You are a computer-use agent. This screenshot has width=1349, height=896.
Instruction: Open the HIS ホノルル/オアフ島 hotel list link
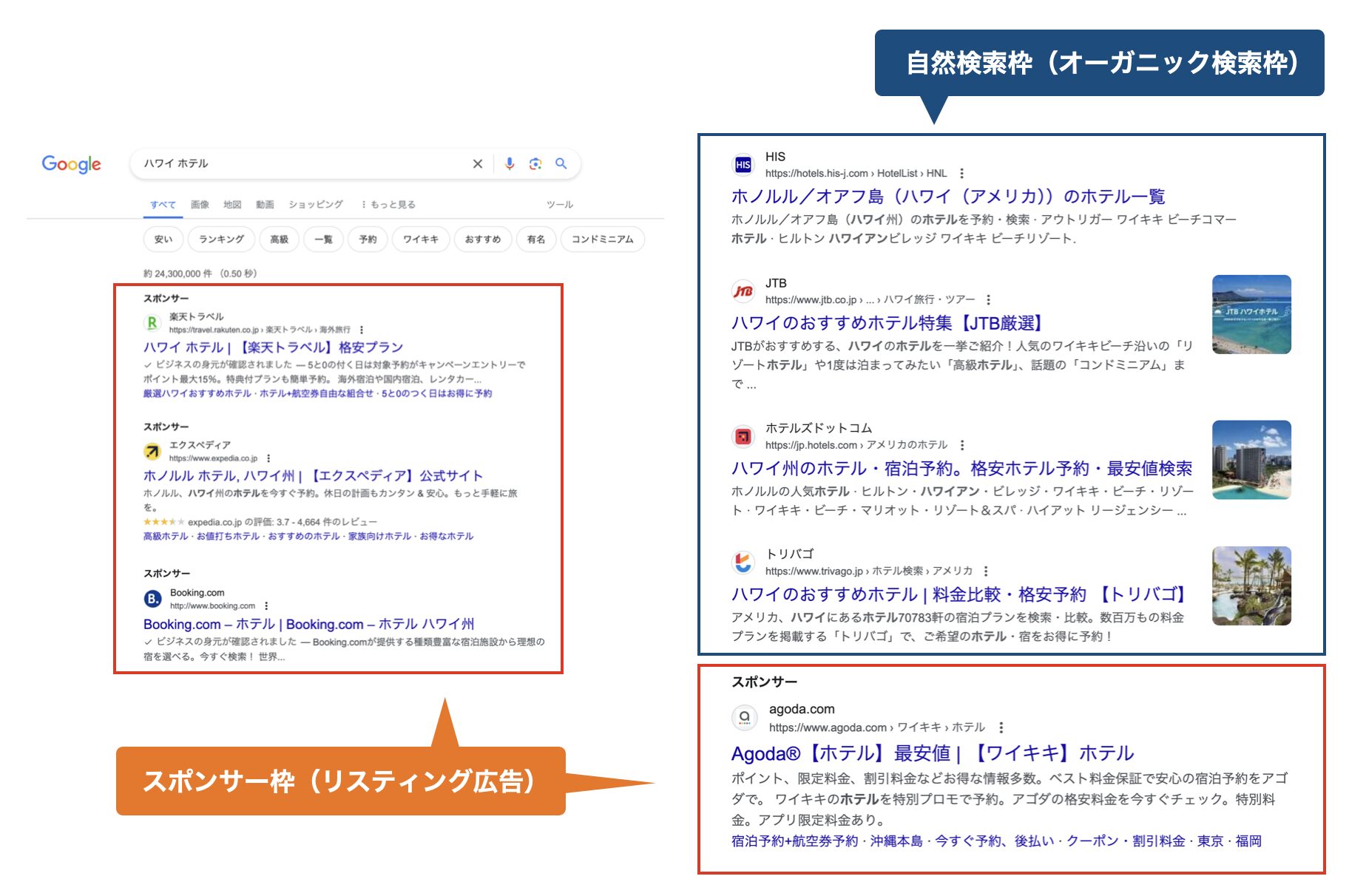[x=947, y=197]
